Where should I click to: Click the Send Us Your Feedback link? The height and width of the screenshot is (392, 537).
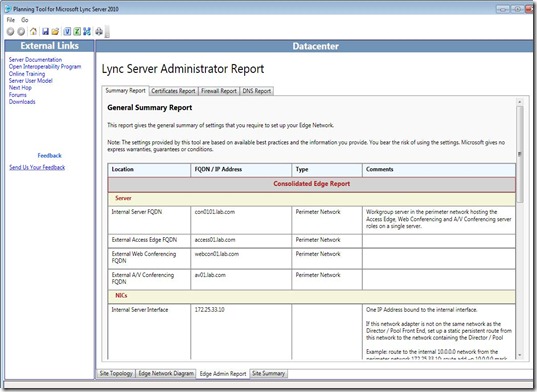37,167
